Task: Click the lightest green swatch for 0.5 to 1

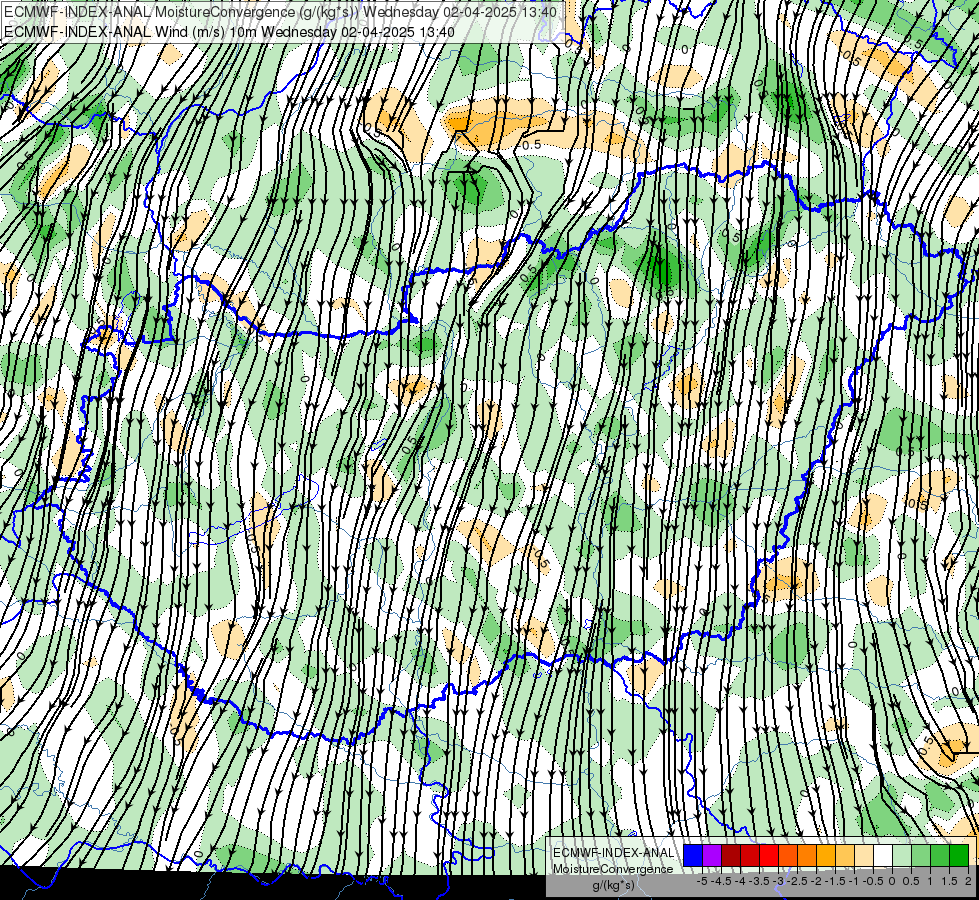Action: [902, 855]
